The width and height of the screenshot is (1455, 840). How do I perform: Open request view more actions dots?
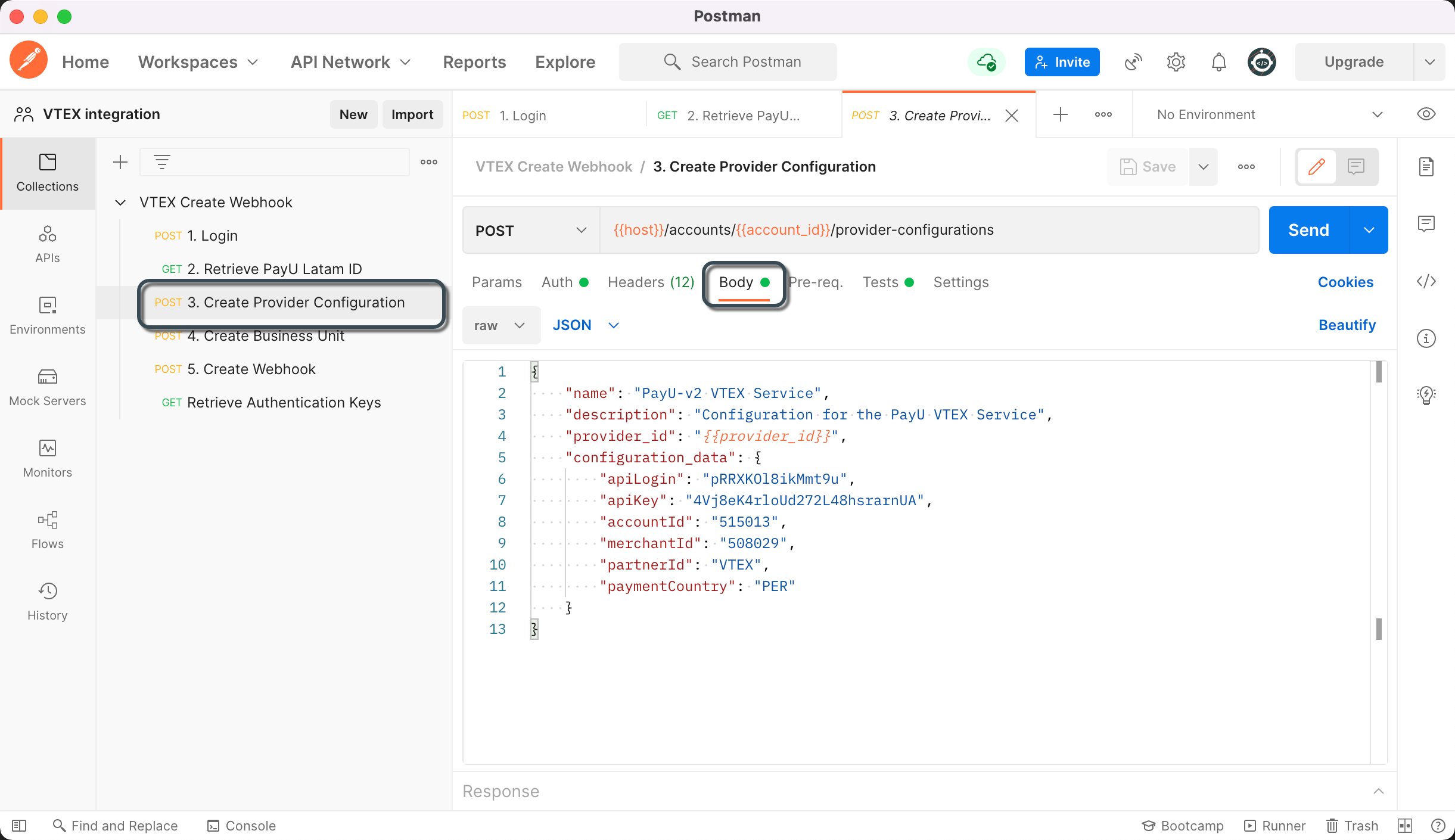click(x=1246, y=167)
